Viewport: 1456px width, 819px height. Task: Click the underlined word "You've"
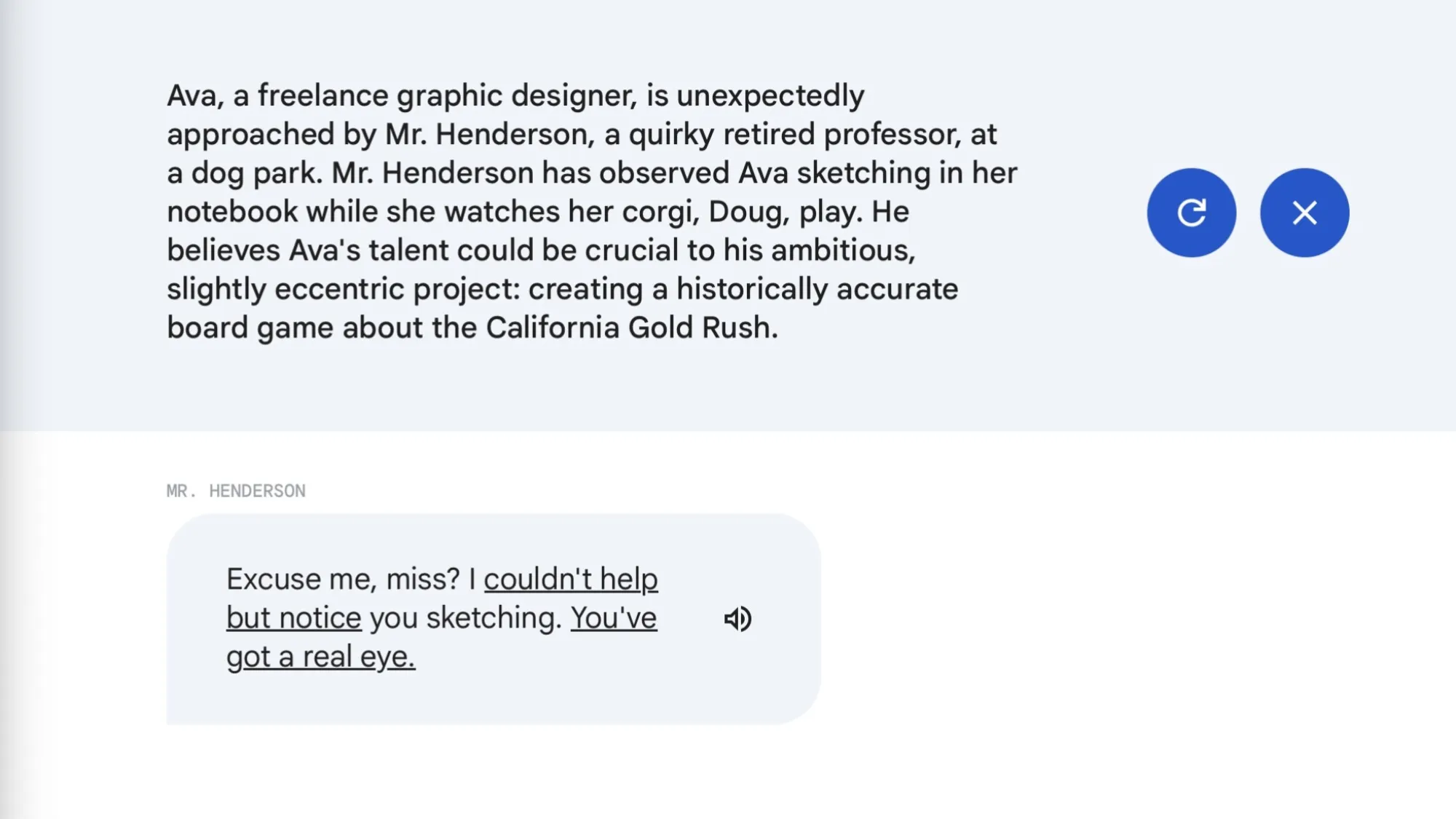[x=614, y=618]
